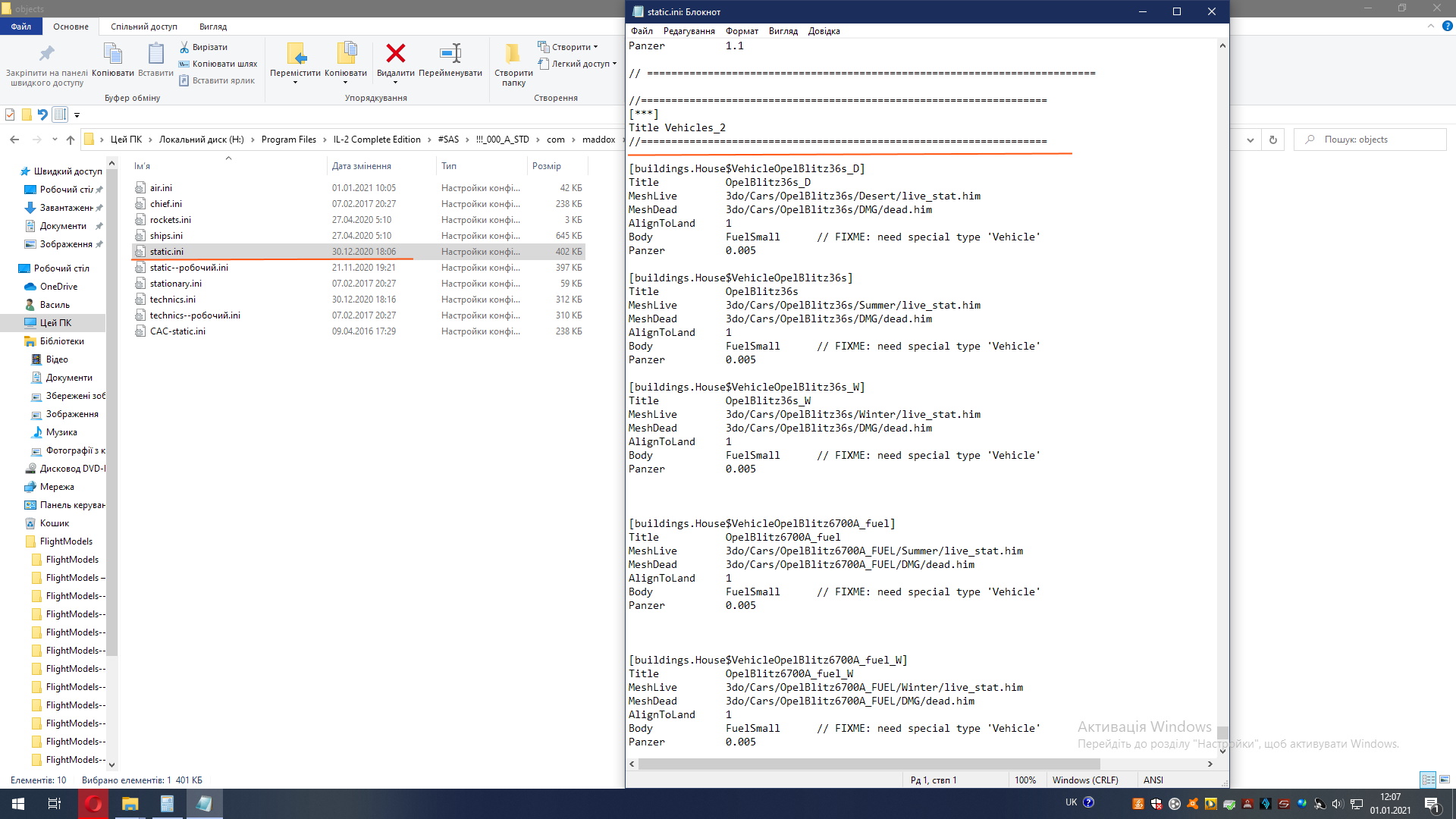Viewport: 1456px width, 819px height.
Task: Select the technics.ini file
Action: tap(173, 300)
